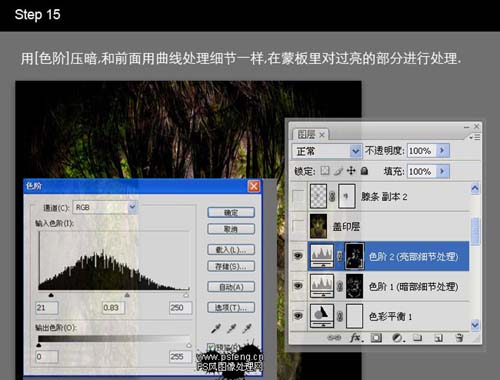500x380 pixels.
Task: Click the 自动(A) button
Action: (x=231, y=287)
